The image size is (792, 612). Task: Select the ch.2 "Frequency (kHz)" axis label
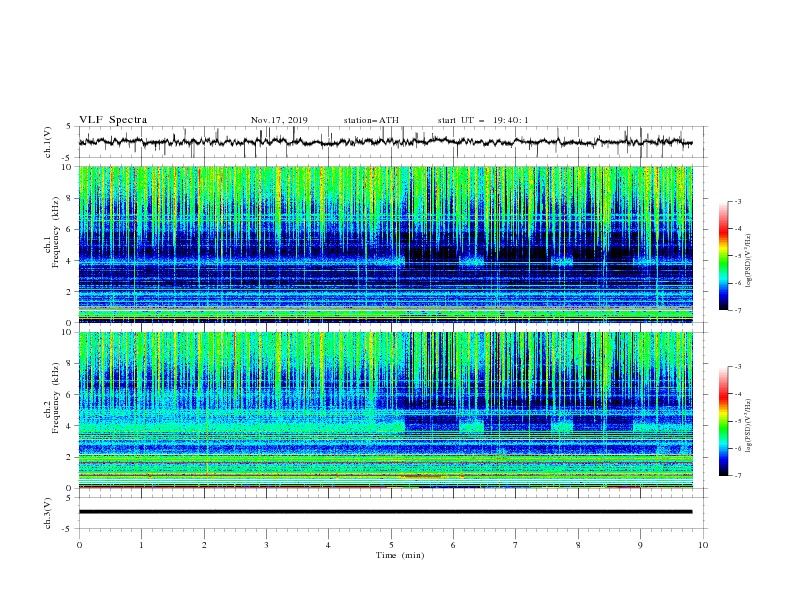pyautogui.click(x=56, y=397)
